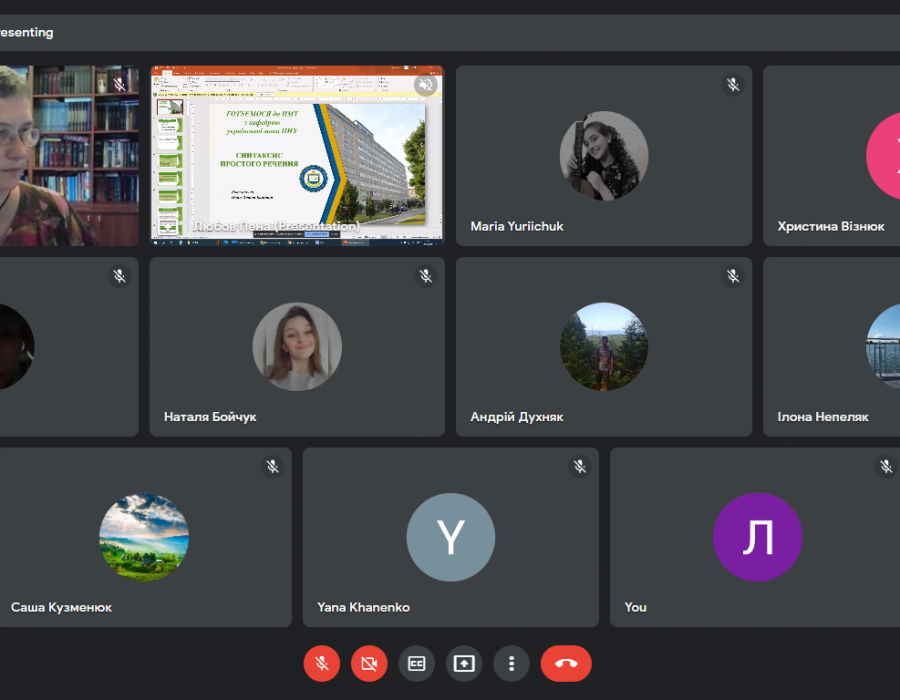
Task: Click Андрій Духняк participant name label
Action: tap(517, 417)
